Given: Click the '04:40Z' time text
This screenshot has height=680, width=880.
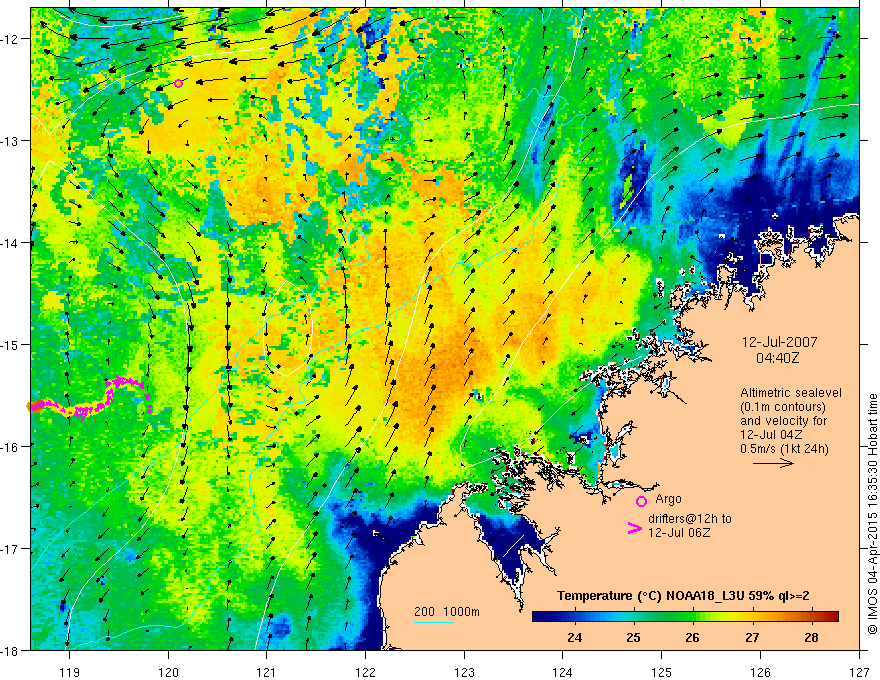Looking at the screenshot, I should [x=778, y=357].
